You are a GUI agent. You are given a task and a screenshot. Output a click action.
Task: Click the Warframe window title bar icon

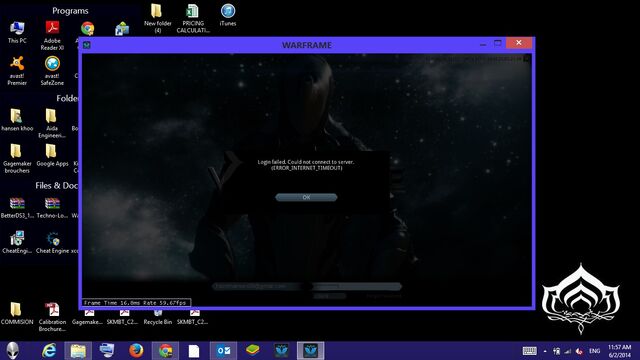pyautogui.click(x=87, y=45)
